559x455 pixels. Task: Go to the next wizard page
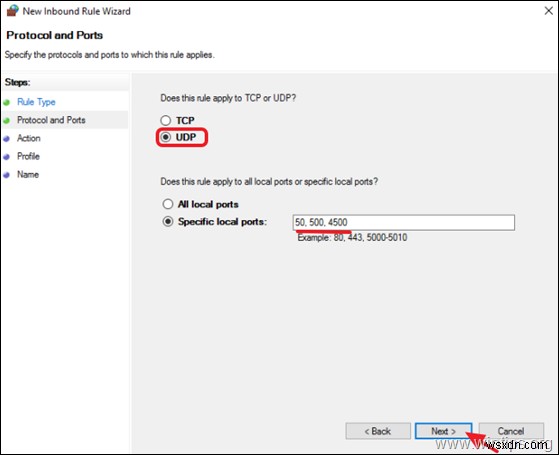pyautogui.click(x=443, y=431)
